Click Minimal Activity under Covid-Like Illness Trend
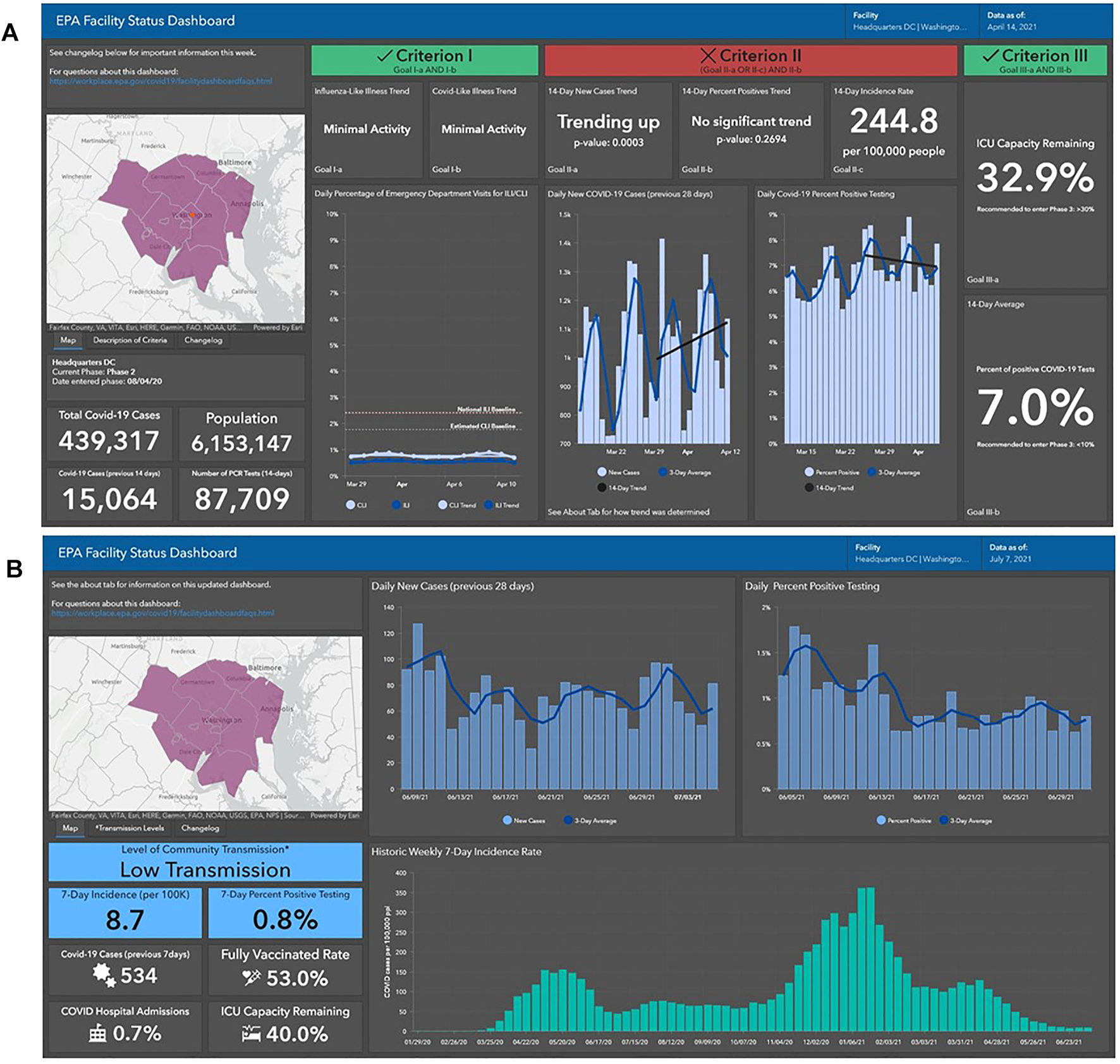The width and height of the screenshot is (1120, 1064). pos(484,129)
